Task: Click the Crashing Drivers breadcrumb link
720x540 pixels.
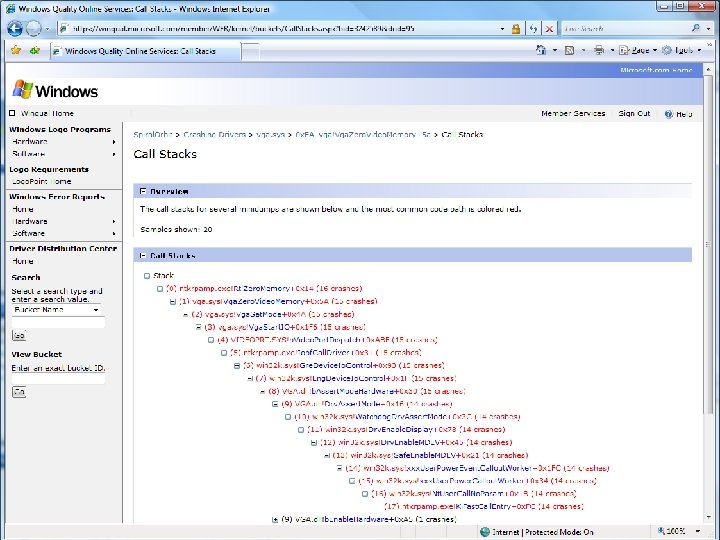Action: tap(214, 135)
